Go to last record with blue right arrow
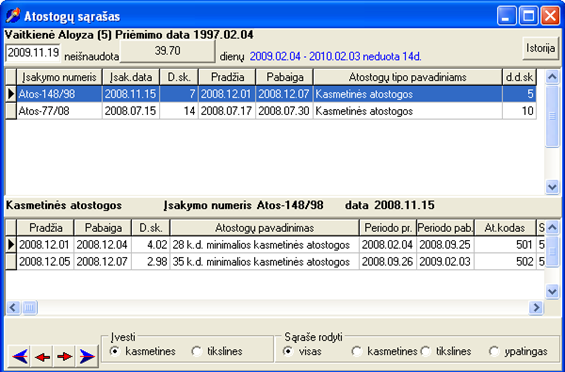The height and width of the screenshot is (372, 565). (87, 356)
